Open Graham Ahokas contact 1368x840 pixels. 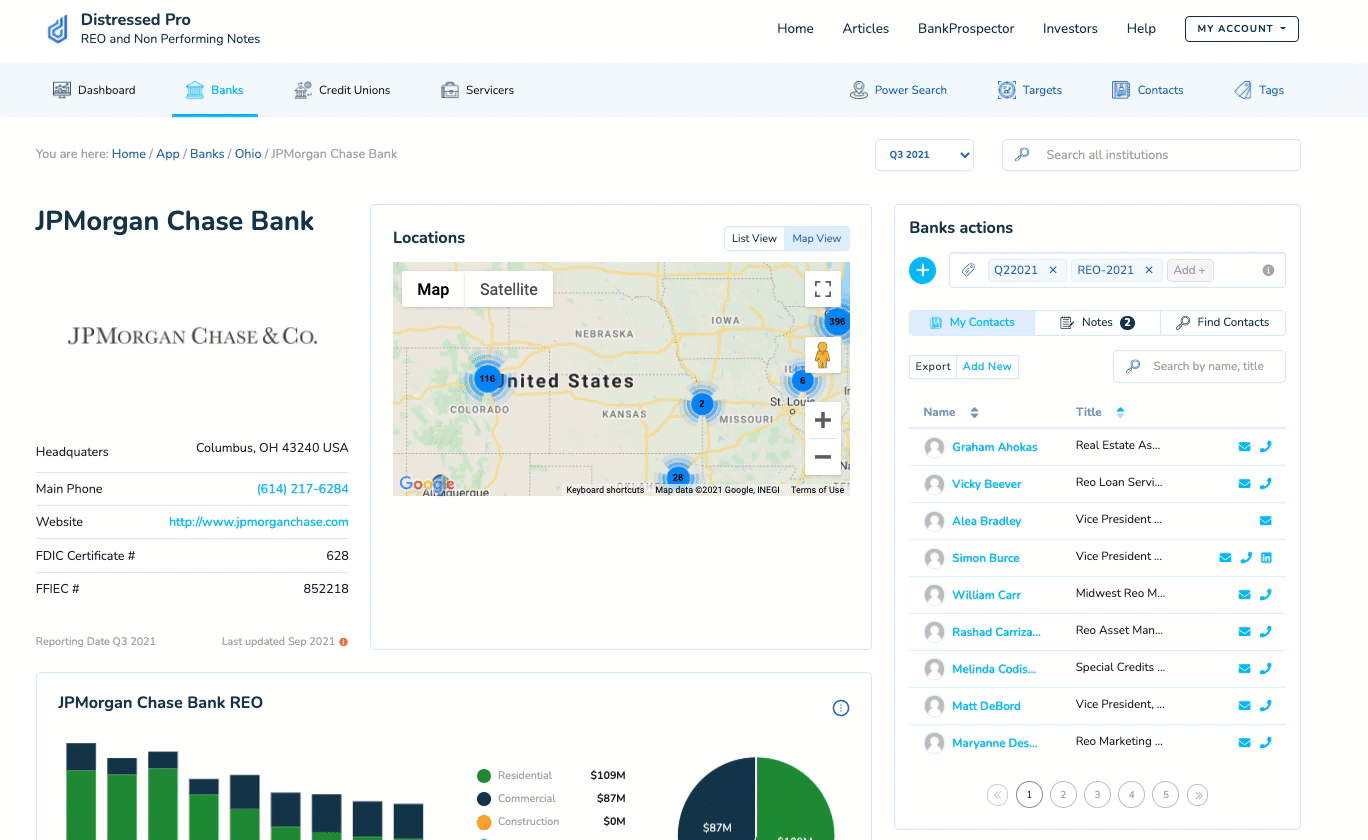tap(995, 447)
